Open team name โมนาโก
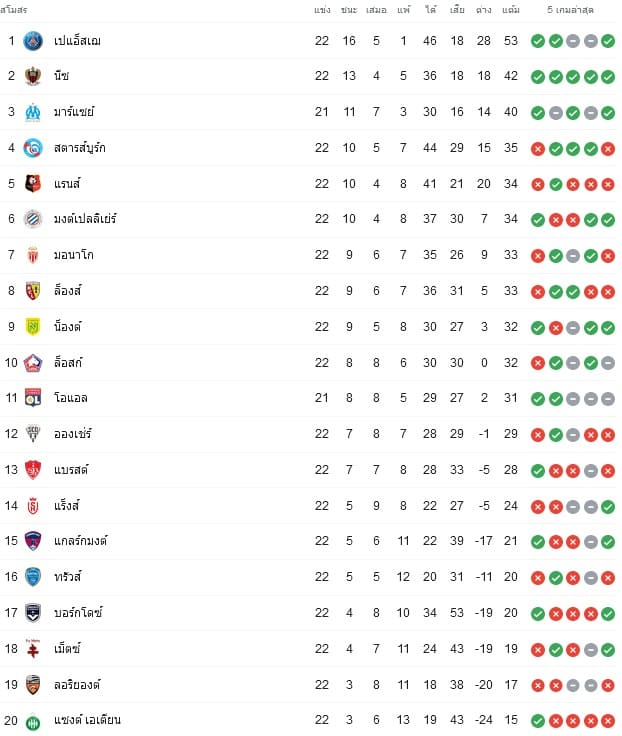 (x=74, y=255)
